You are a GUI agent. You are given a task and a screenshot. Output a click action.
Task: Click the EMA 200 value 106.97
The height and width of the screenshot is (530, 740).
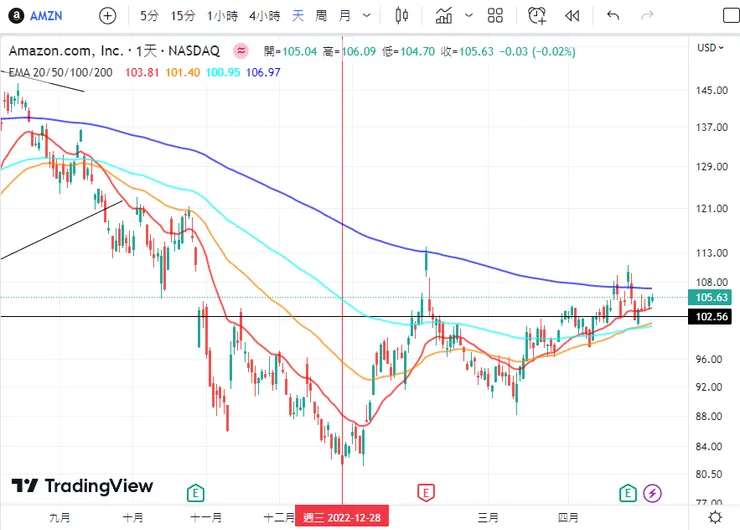point(263,72)
